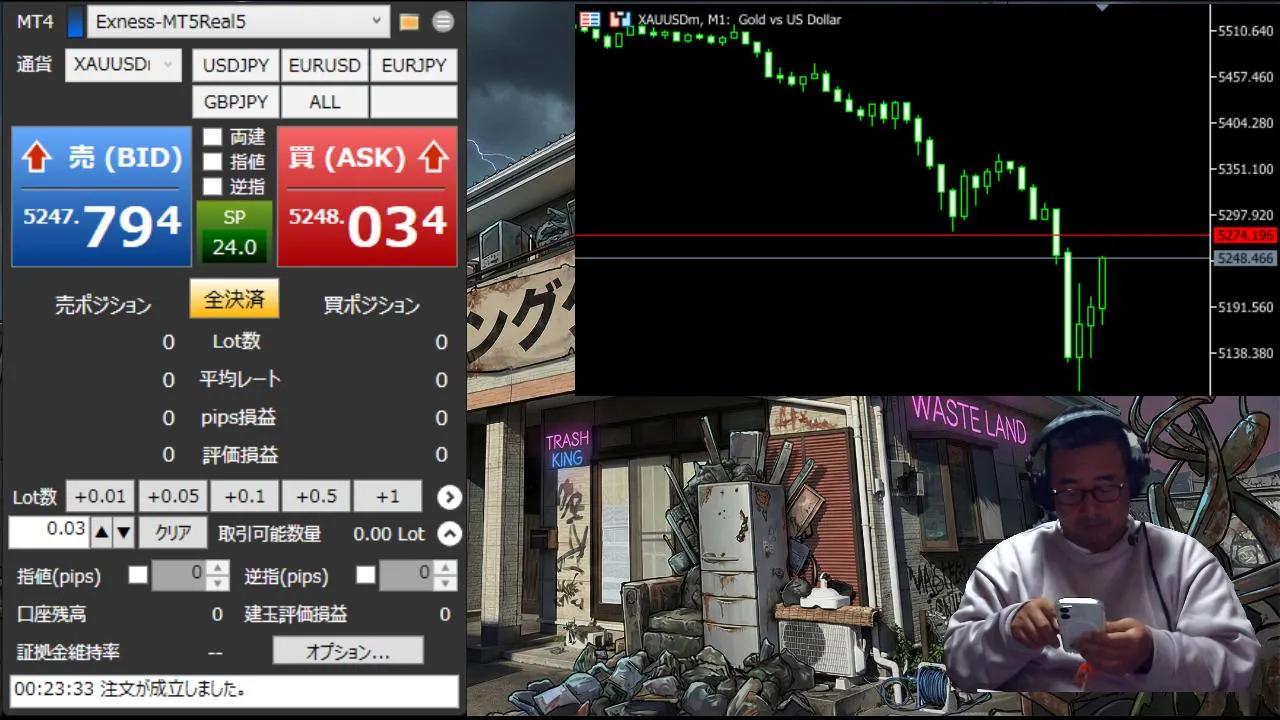Increase lot size with the black up arrow

pos(101,533)
